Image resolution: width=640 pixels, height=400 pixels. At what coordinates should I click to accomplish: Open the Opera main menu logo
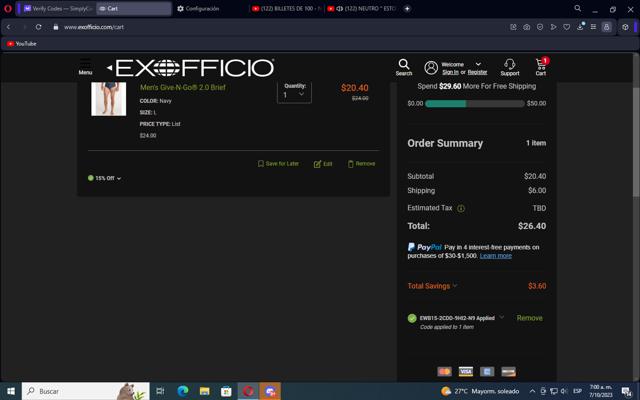tap(7, 9)
